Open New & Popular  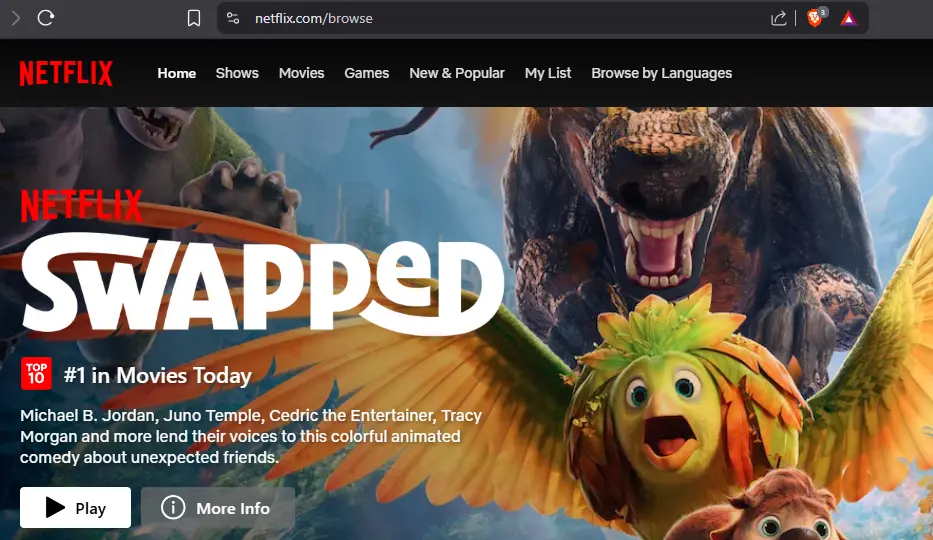tap(457, 73)
